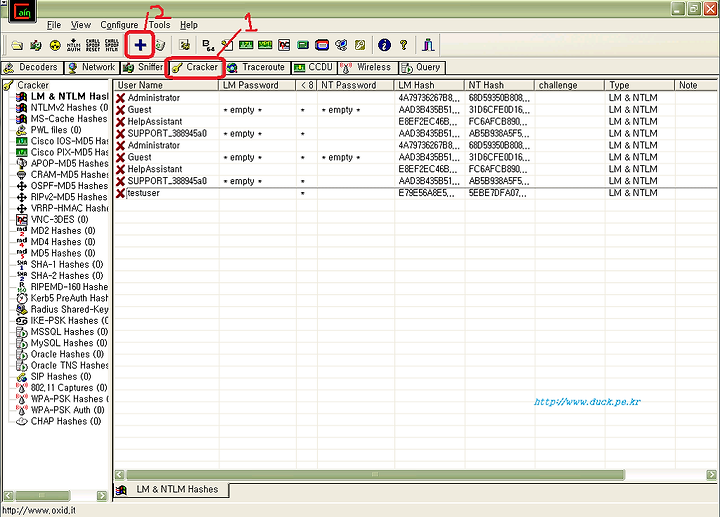The image size is (720, 517).
Task: Select SHA-1 Hashes (0) in the tree
Action: (67, 264)
